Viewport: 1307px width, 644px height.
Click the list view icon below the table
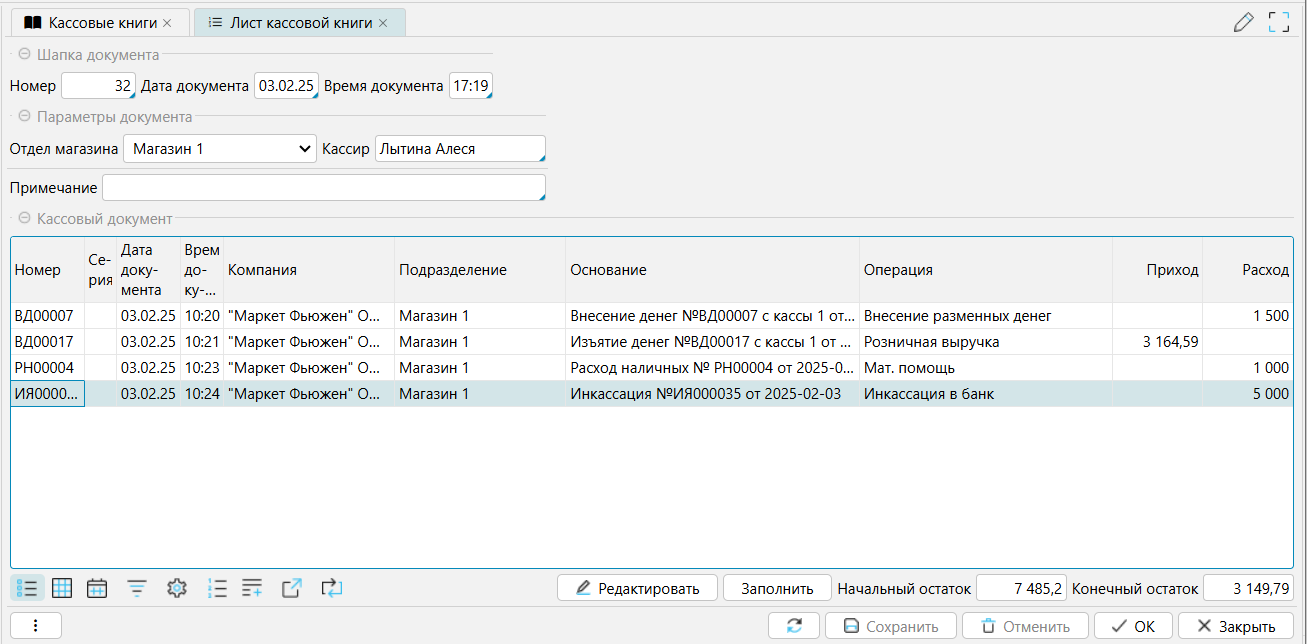coord(29,588)
